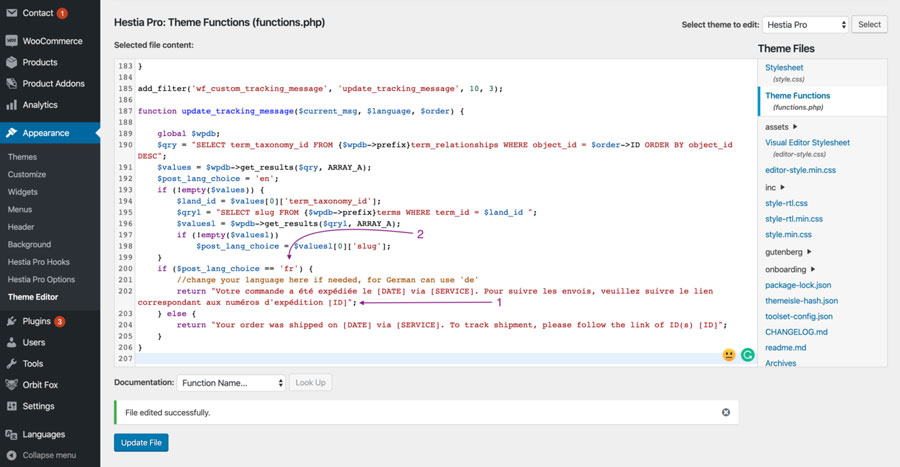900x467 pixels.
Task: Open the Archives file link
Action: coord(780,363)
